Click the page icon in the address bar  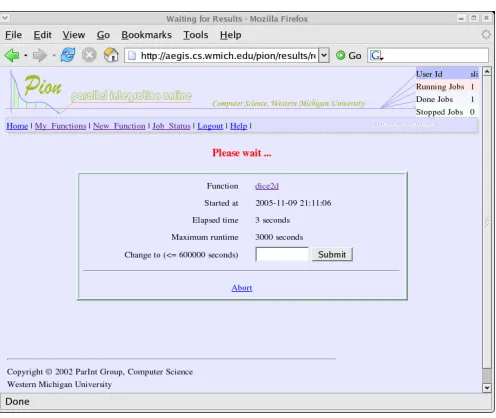(132, 55)
